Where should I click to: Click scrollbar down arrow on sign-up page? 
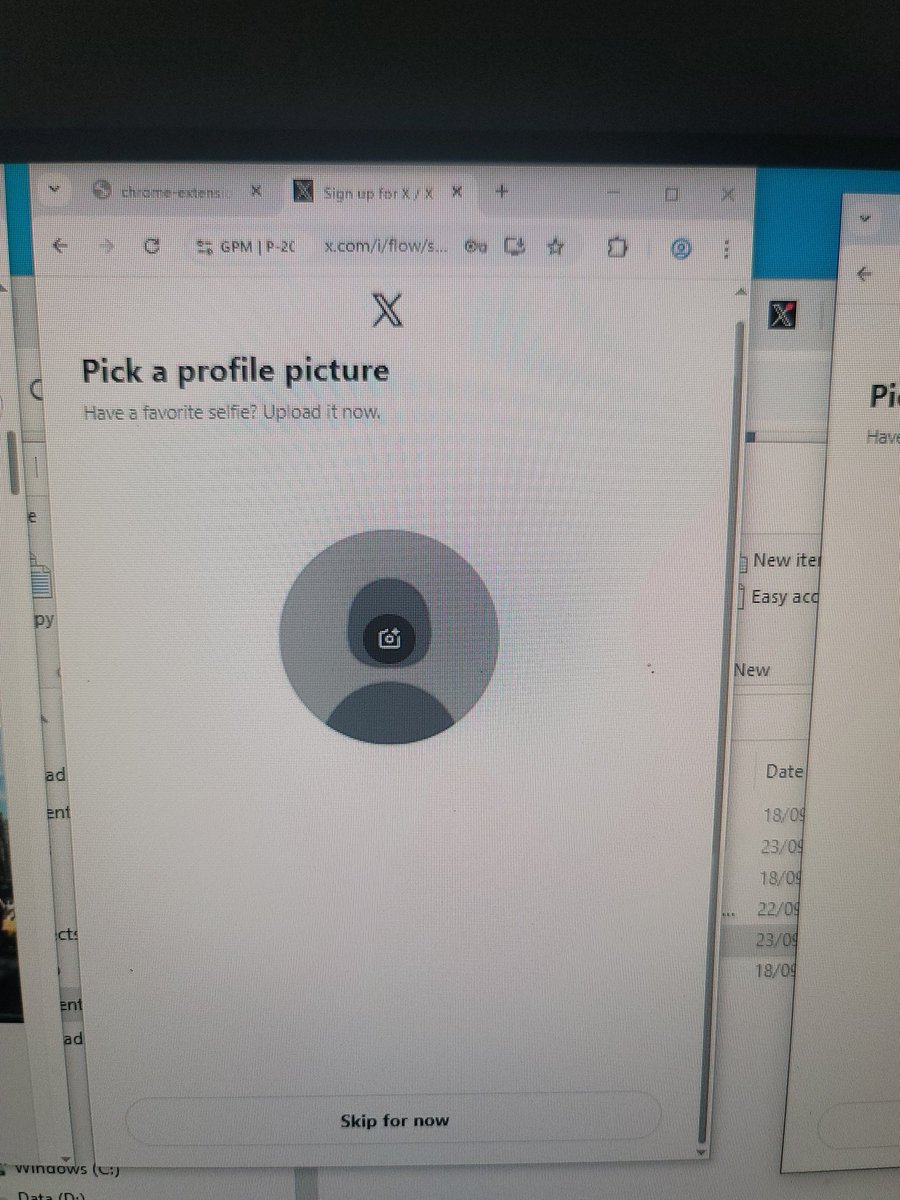(x=701, y=1152)
